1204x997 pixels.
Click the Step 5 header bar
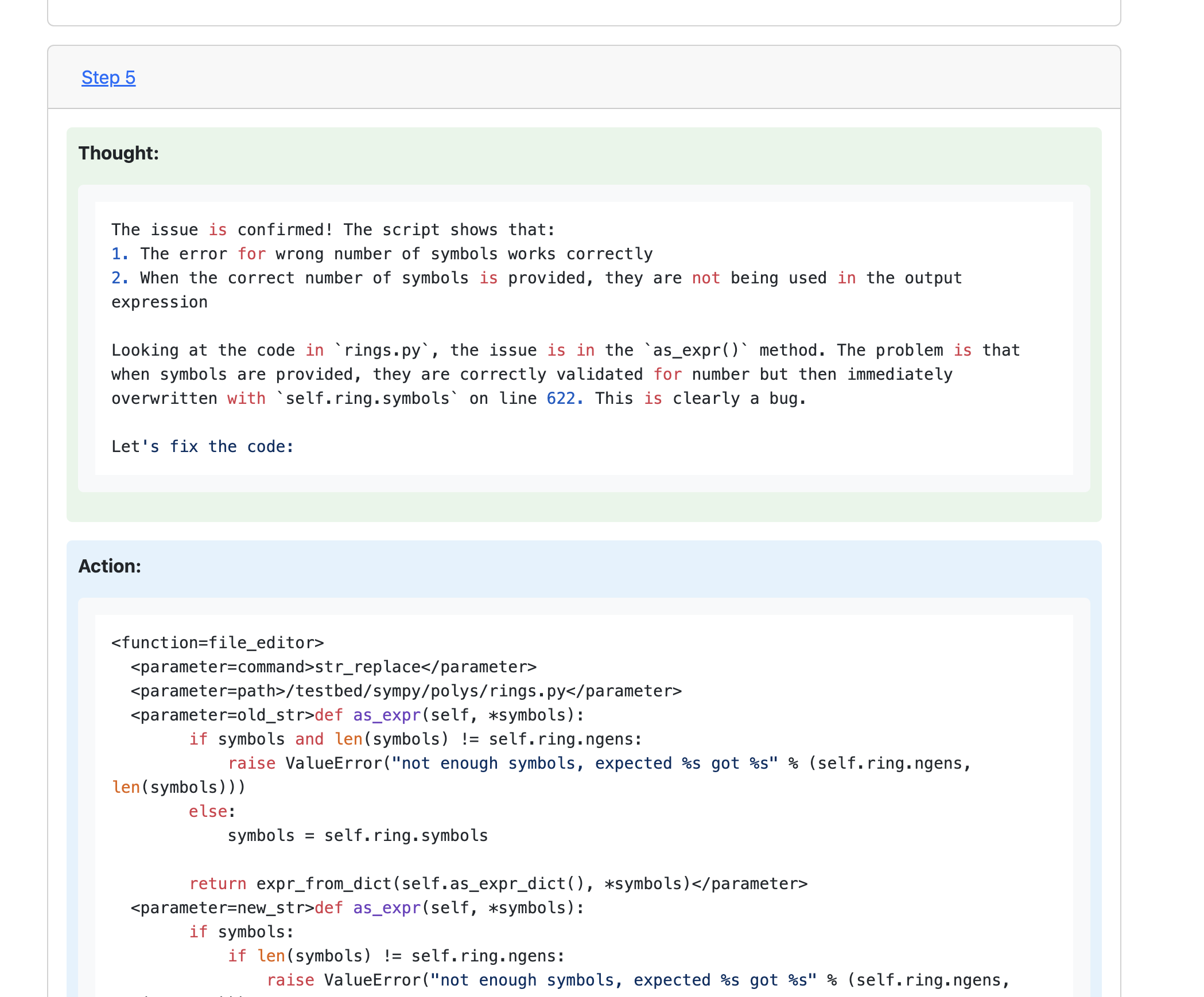574,77
